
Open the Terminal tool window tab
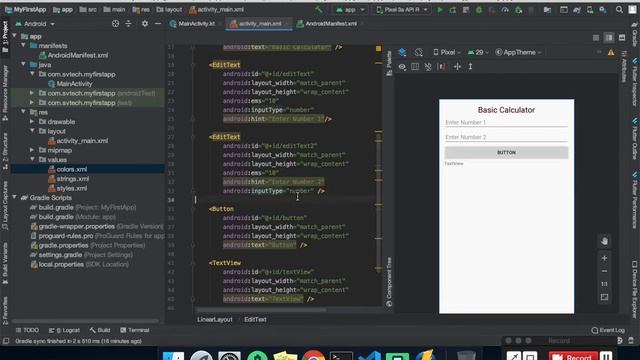click(x=135, y=330)
